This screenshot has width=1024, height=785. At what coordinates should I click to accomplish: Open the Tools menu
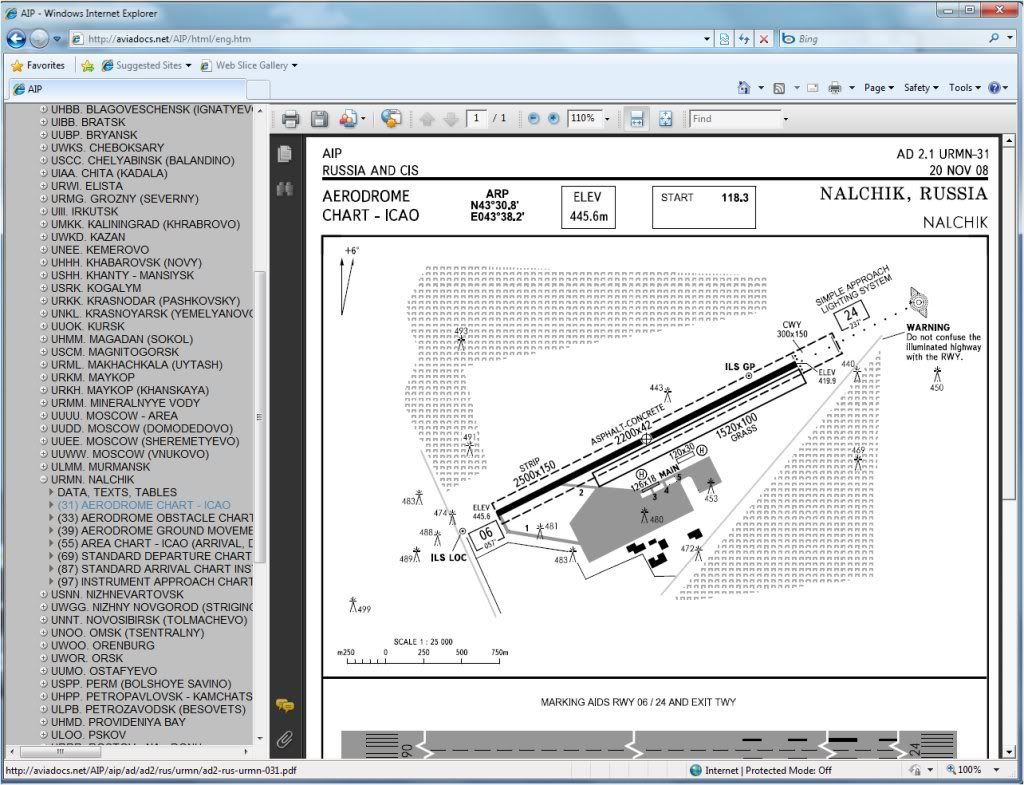click(x=964, y=88)
